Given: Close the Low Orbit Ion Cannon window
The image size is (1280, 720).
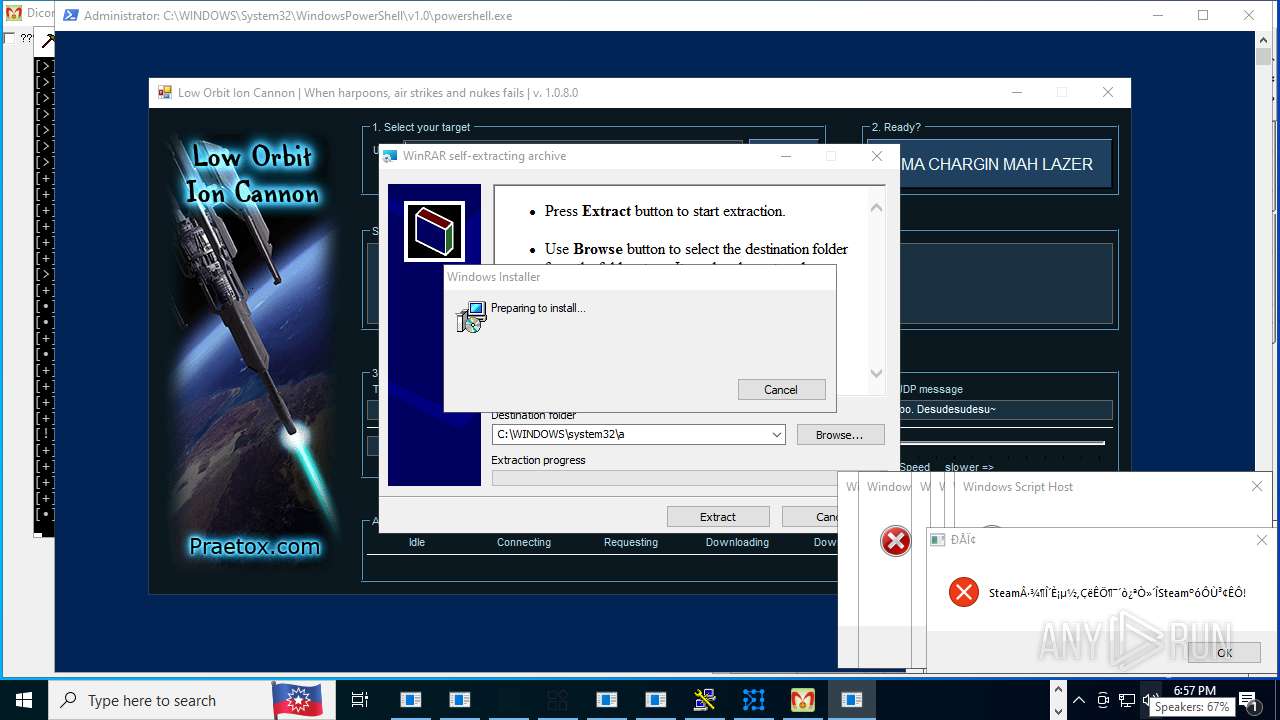Looking at the screenshot, I should point(1107,93).
